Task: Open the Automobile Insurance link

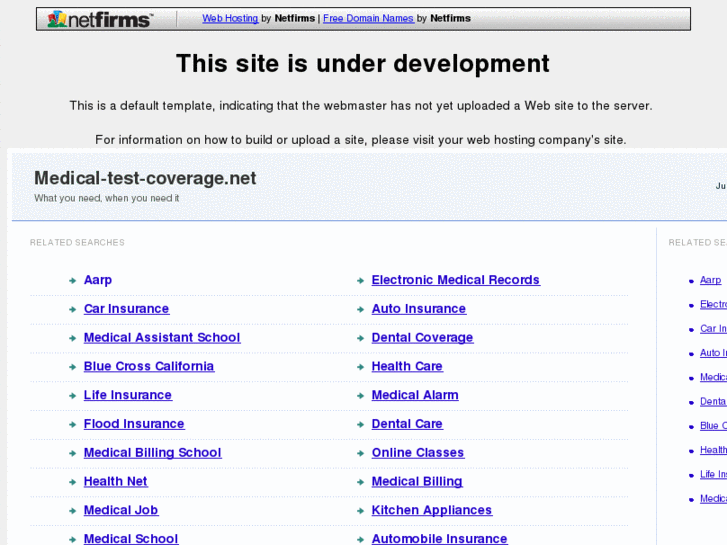Action: coord(440,539)
